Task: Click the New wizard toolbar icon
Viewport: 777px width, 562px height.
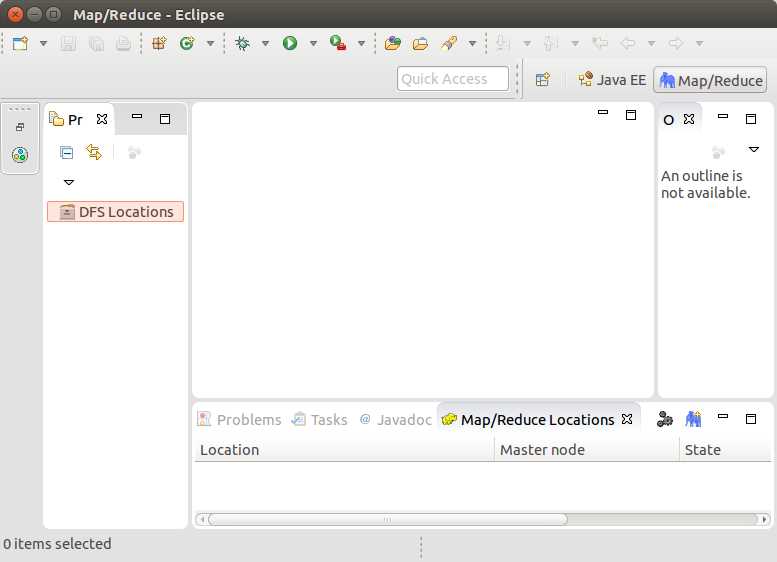Action: (x=20, y=44)
